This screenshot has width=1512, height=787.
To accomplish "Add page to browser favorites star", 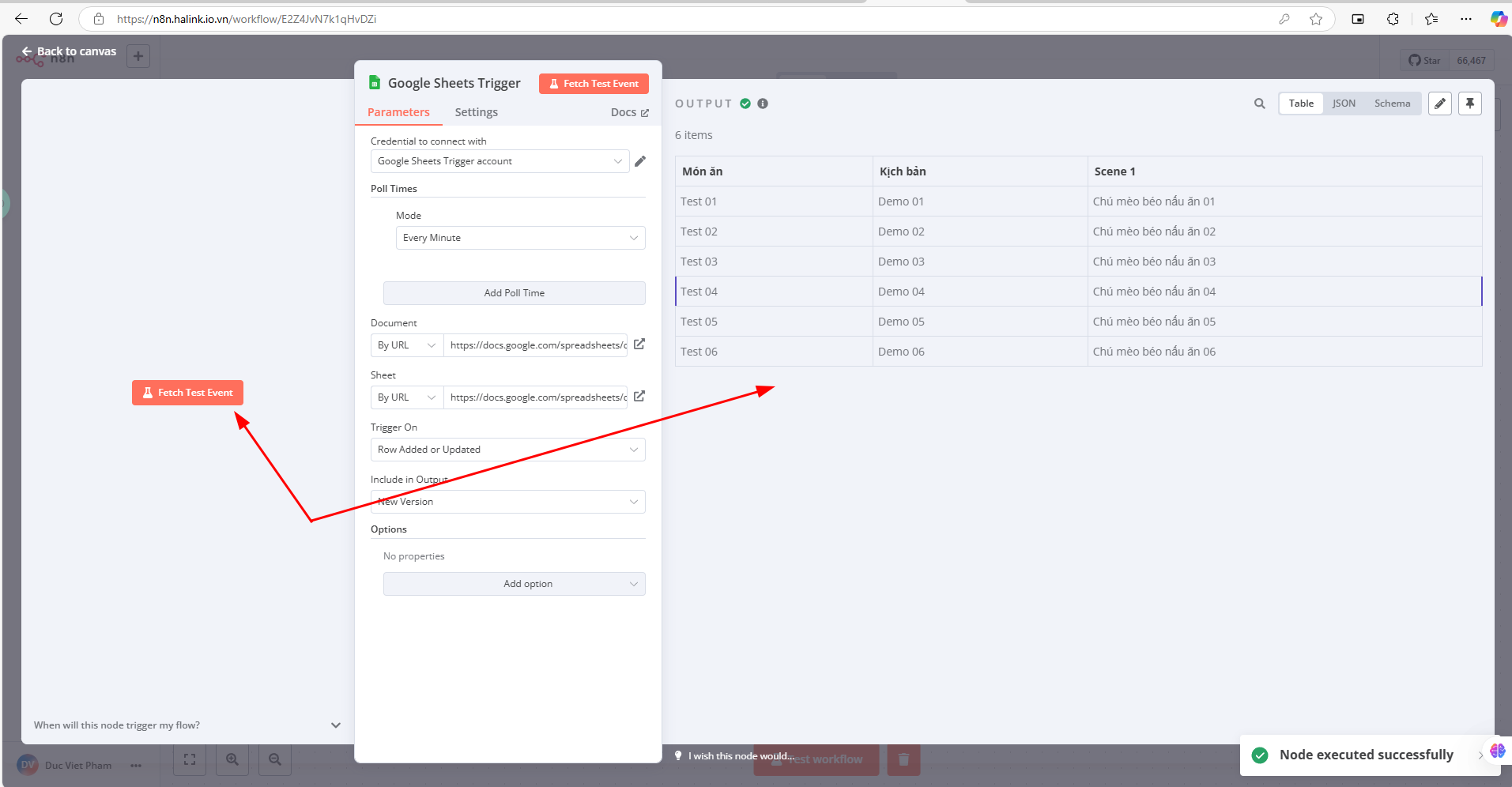I will [1316, 19].
